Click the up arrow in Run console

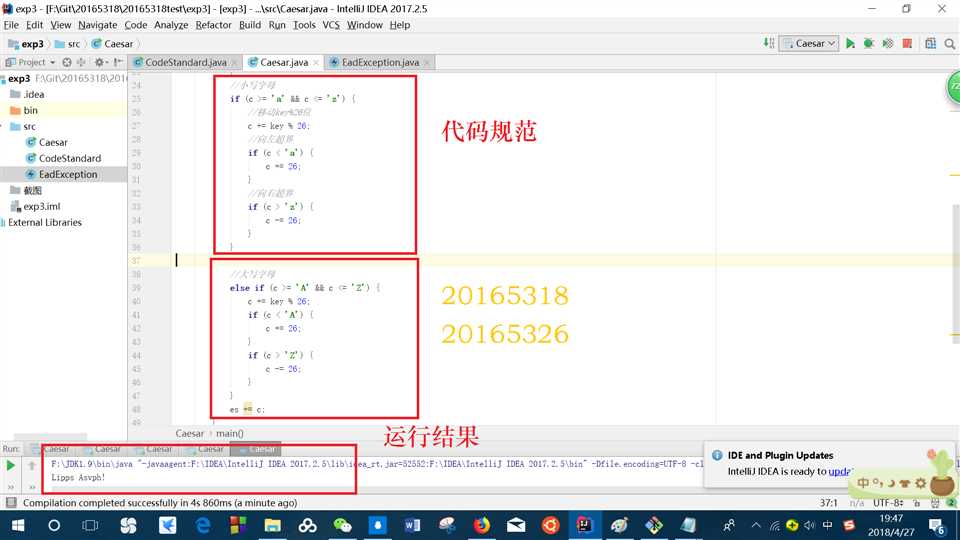coord(32,466)
